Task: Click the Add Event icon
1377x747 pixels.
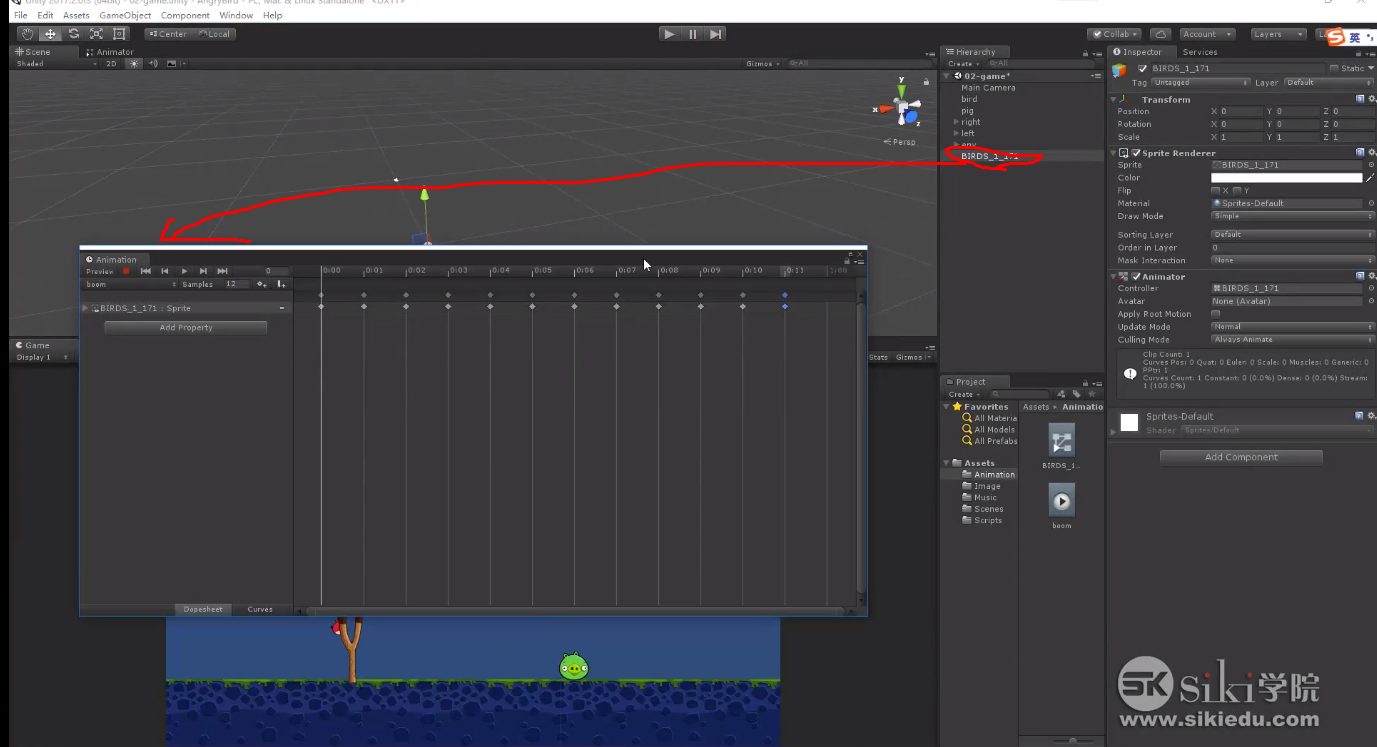Action: click(282, 284)
